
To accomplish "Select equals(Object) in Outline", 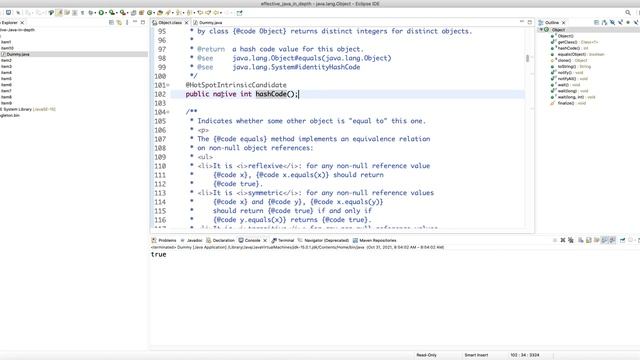I will [x=577, y=54].
